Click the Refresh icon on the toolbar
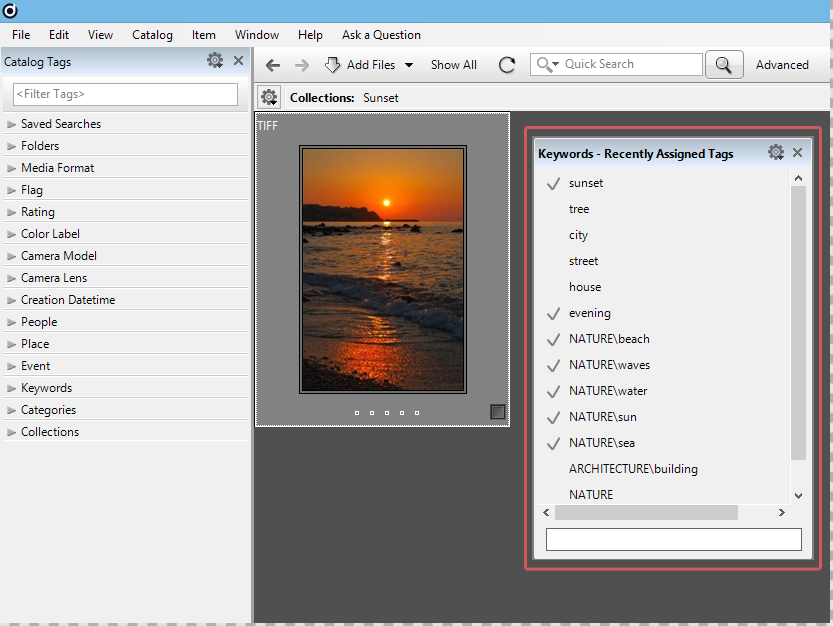Viewport: 833px width, 626px height. (506, 64)
